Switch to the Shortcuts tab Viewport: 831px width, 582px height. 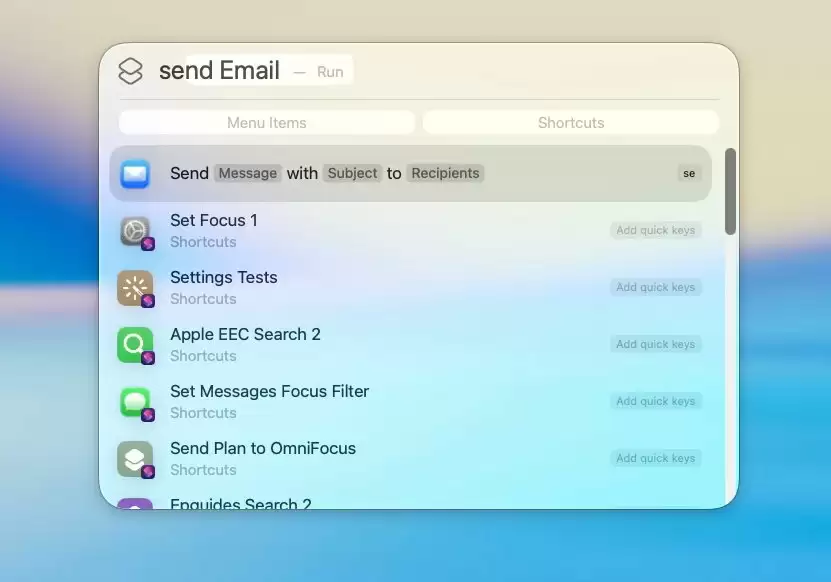(x=570, y=122)
